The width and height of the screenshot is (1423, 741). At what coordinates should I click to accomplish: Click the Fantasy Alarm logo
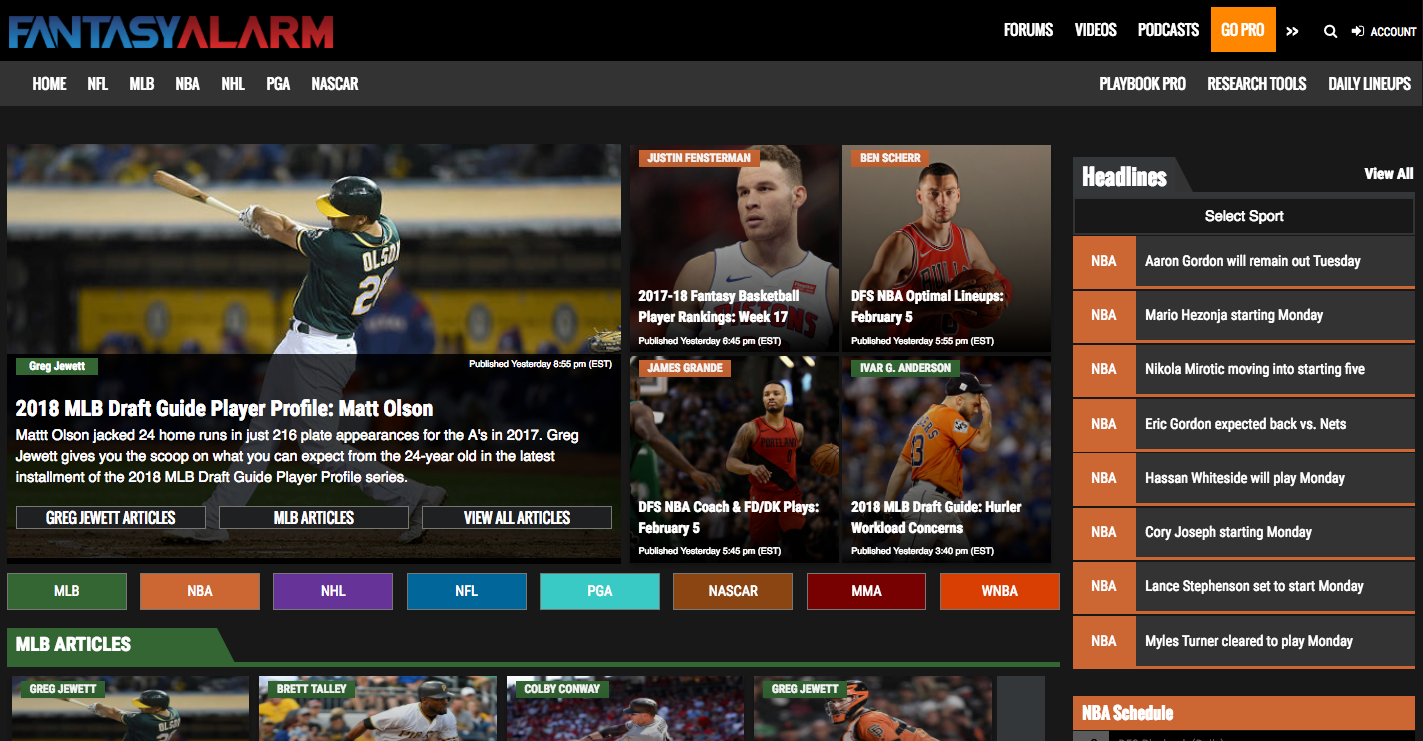click(171, 30)
